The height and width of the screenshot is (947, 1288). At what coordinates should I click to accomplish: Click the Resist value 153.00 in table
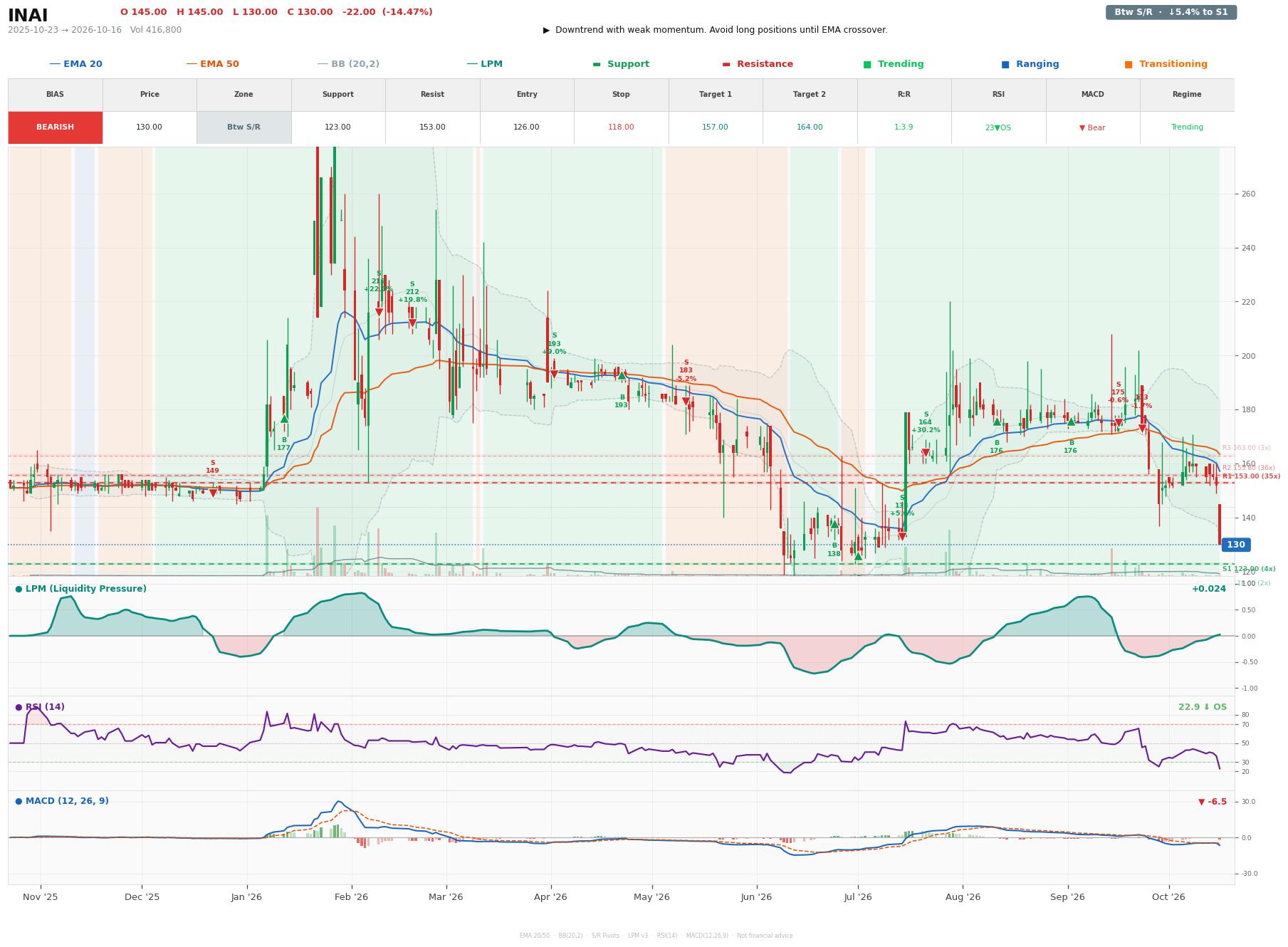pos(432,127)
